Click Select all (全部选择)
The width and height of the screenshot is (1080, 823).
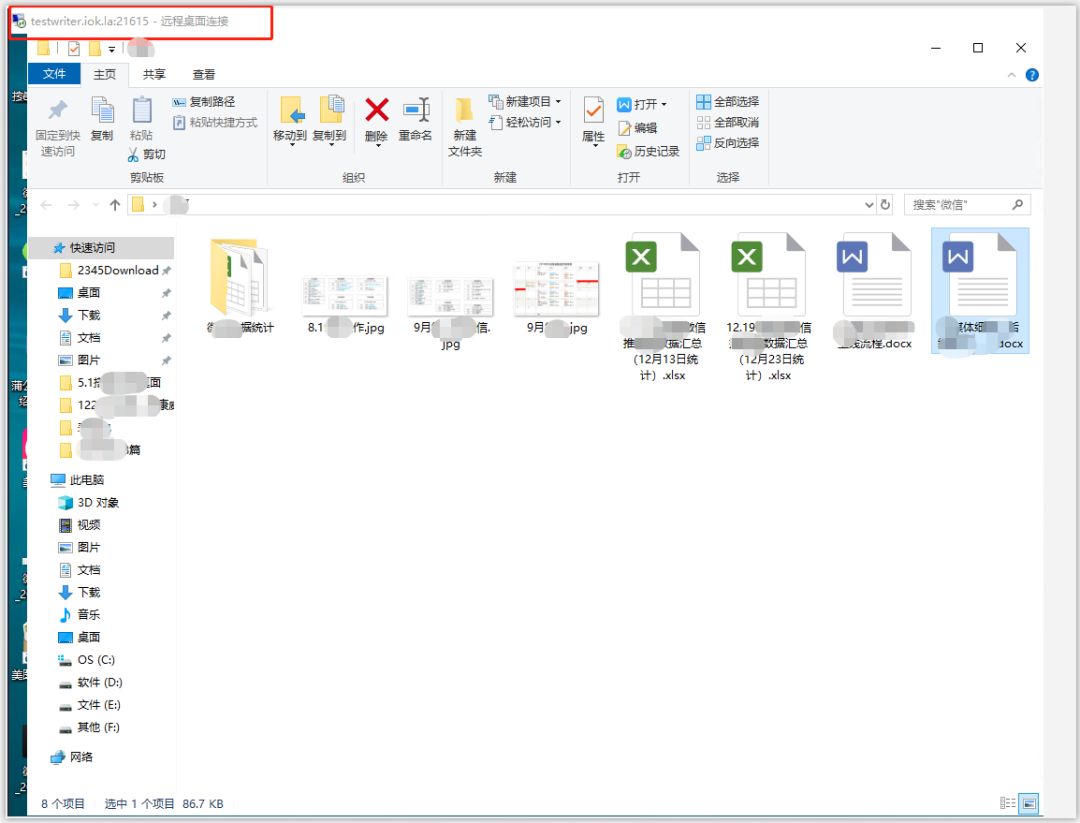727,102
